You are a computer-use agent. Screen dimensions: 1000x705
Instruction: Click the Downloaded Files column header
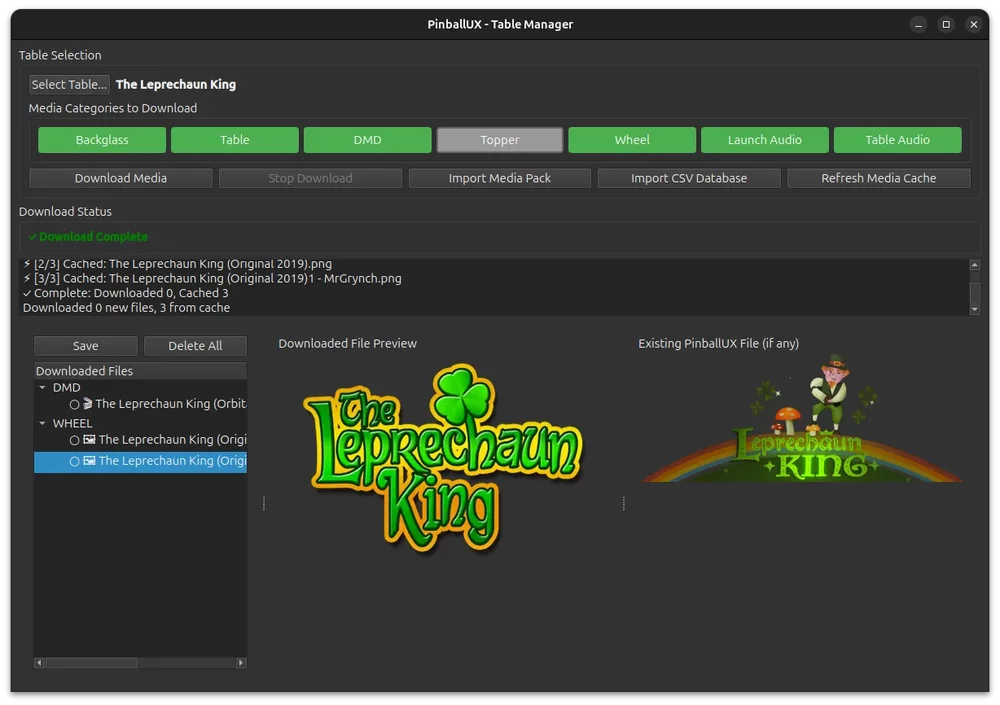[140, 371]
